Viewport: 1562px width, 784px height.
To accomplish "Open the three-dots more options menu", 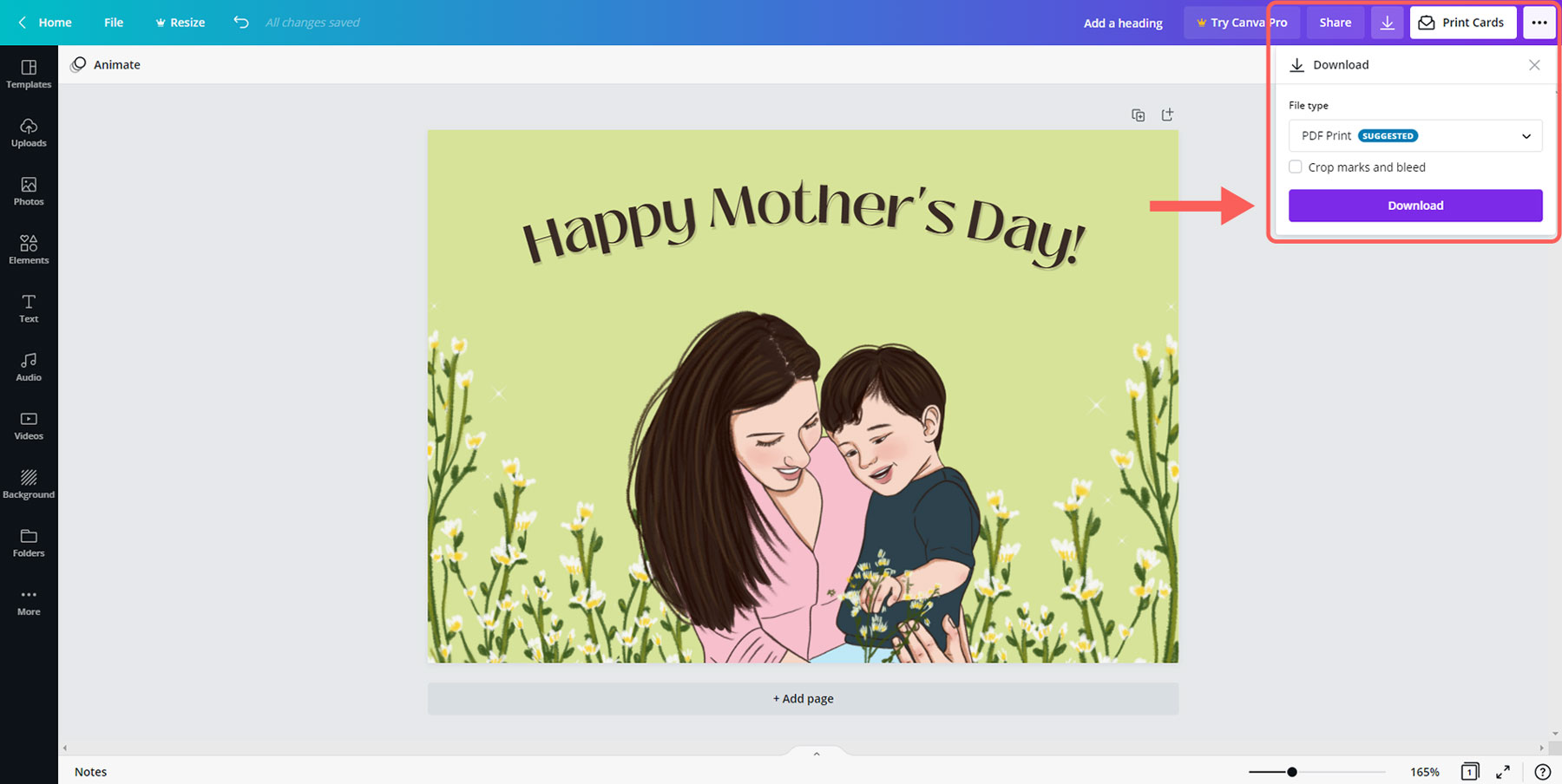I will tap(1539, 23).
